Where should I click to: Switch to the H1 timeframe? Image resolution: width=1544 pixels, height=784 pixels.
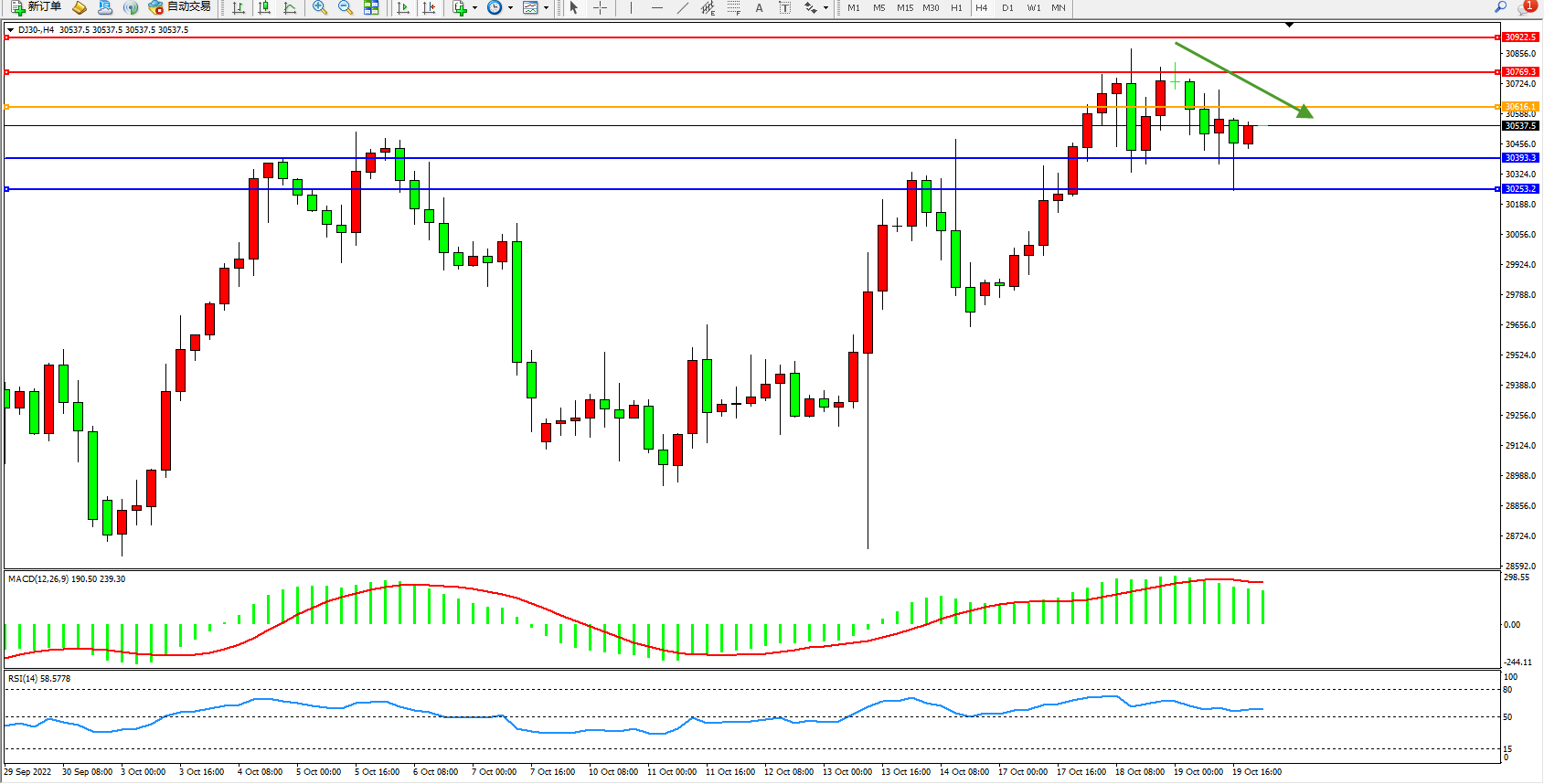click(x=956, y=7)
